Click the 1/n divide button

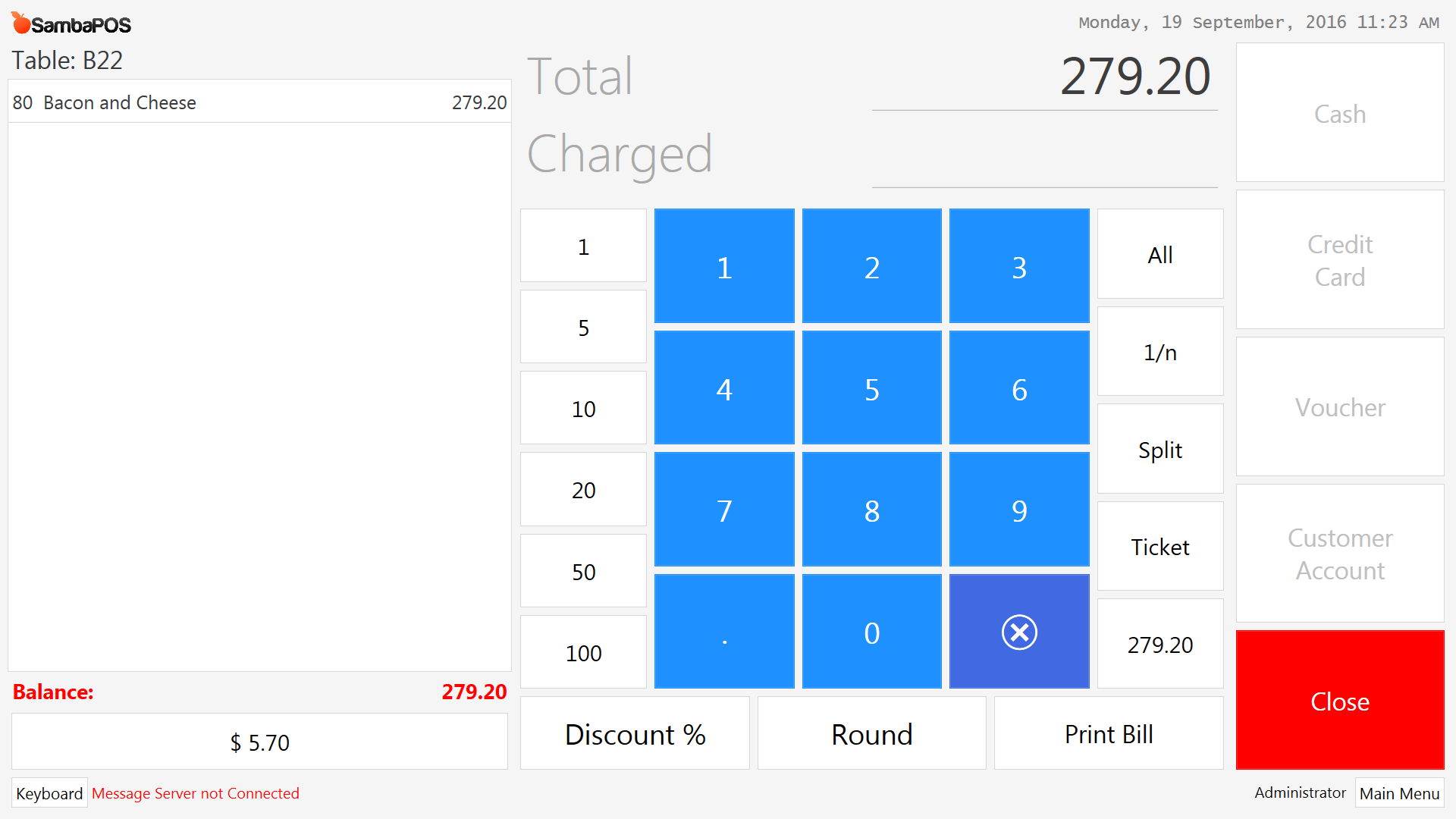coord(1160,351)
